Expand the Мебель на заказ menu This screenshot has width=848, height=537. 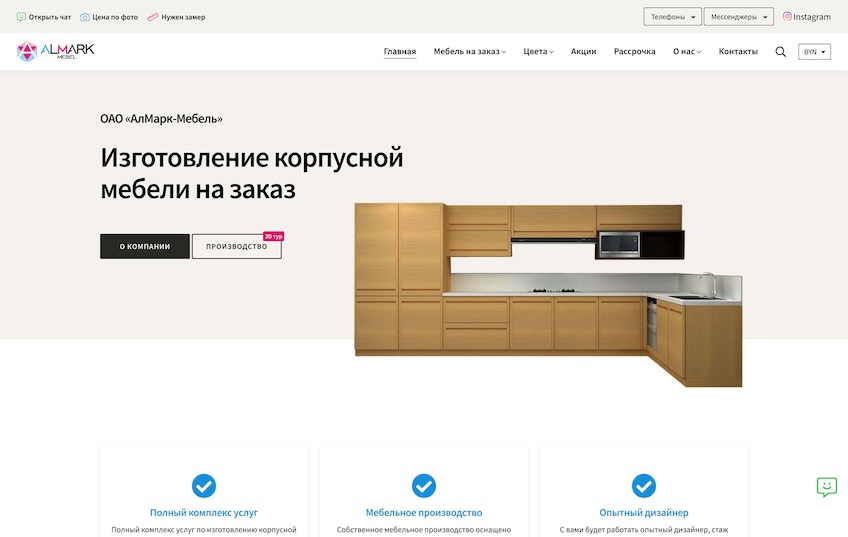(469, 51)
